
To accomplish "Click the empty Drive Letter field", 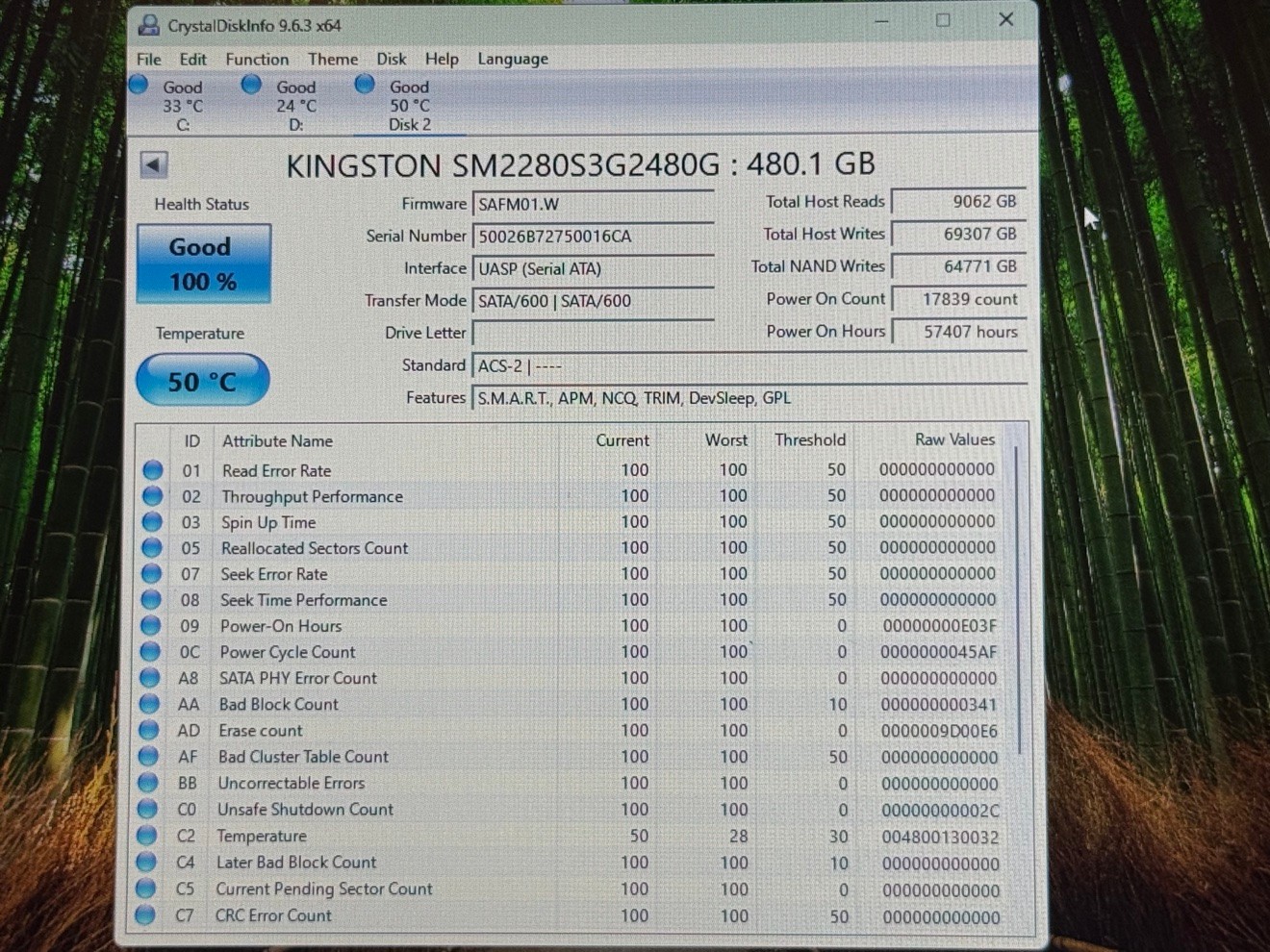I will pyautogui.click(x=593, y=334).
